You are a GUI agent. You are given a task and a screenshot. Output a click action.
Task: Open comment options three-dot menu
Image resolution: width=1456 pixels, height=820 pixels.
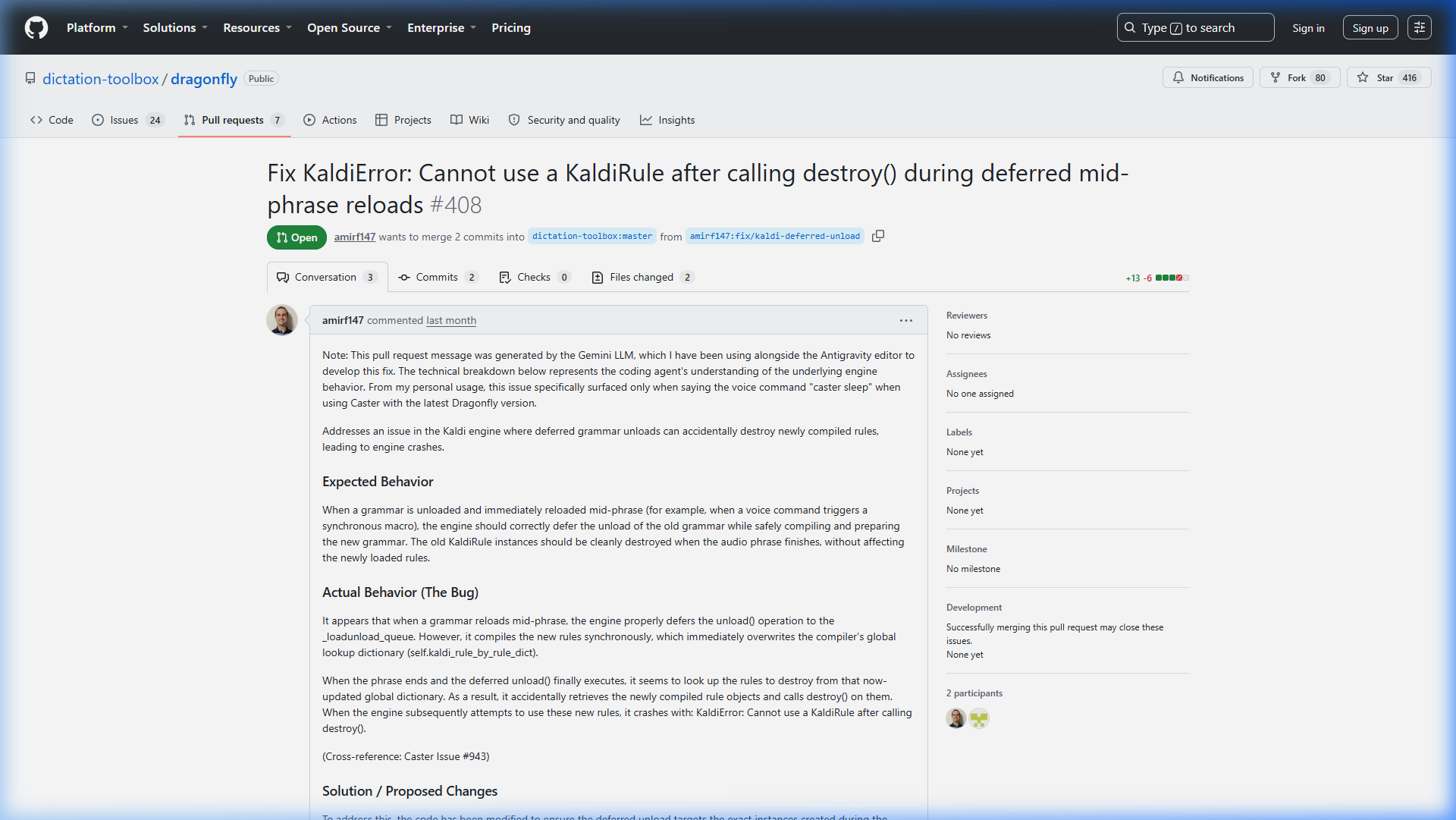point(906,321)
